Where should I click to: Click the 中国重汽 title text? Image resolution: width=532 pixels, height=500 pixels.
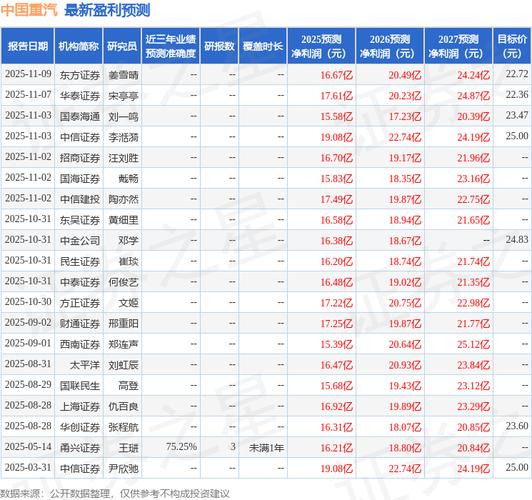pos(29,10)
